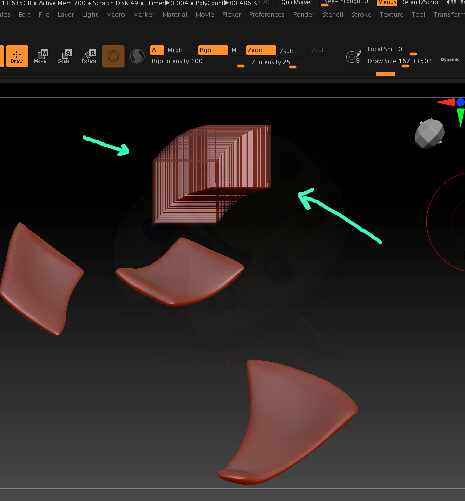This screenshot has width=465, height=501.
Task: Select the Rotate transform tool
Action: [89, 56]
